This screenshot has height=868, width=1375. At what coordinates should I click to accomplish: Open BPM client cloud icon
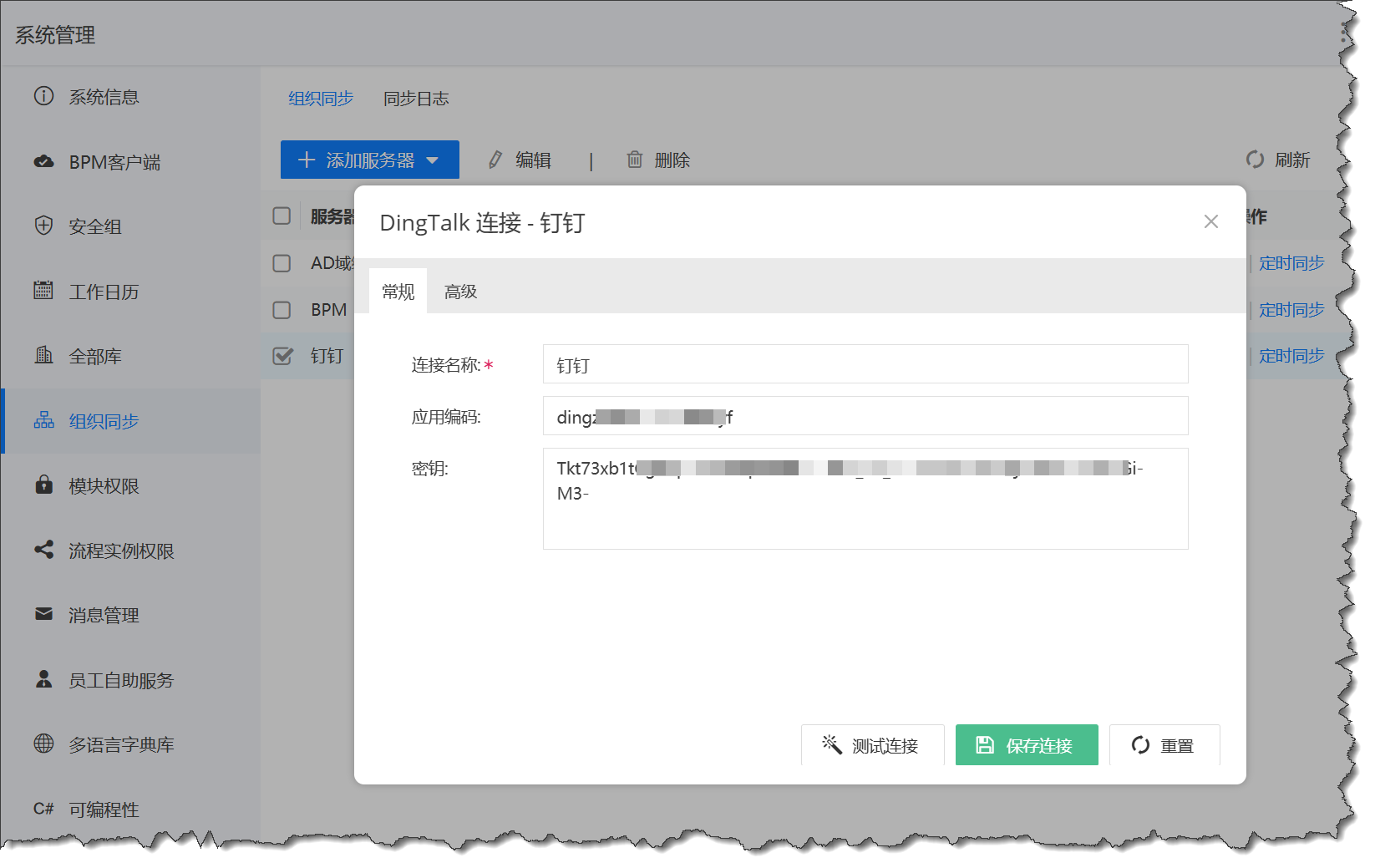43,161
